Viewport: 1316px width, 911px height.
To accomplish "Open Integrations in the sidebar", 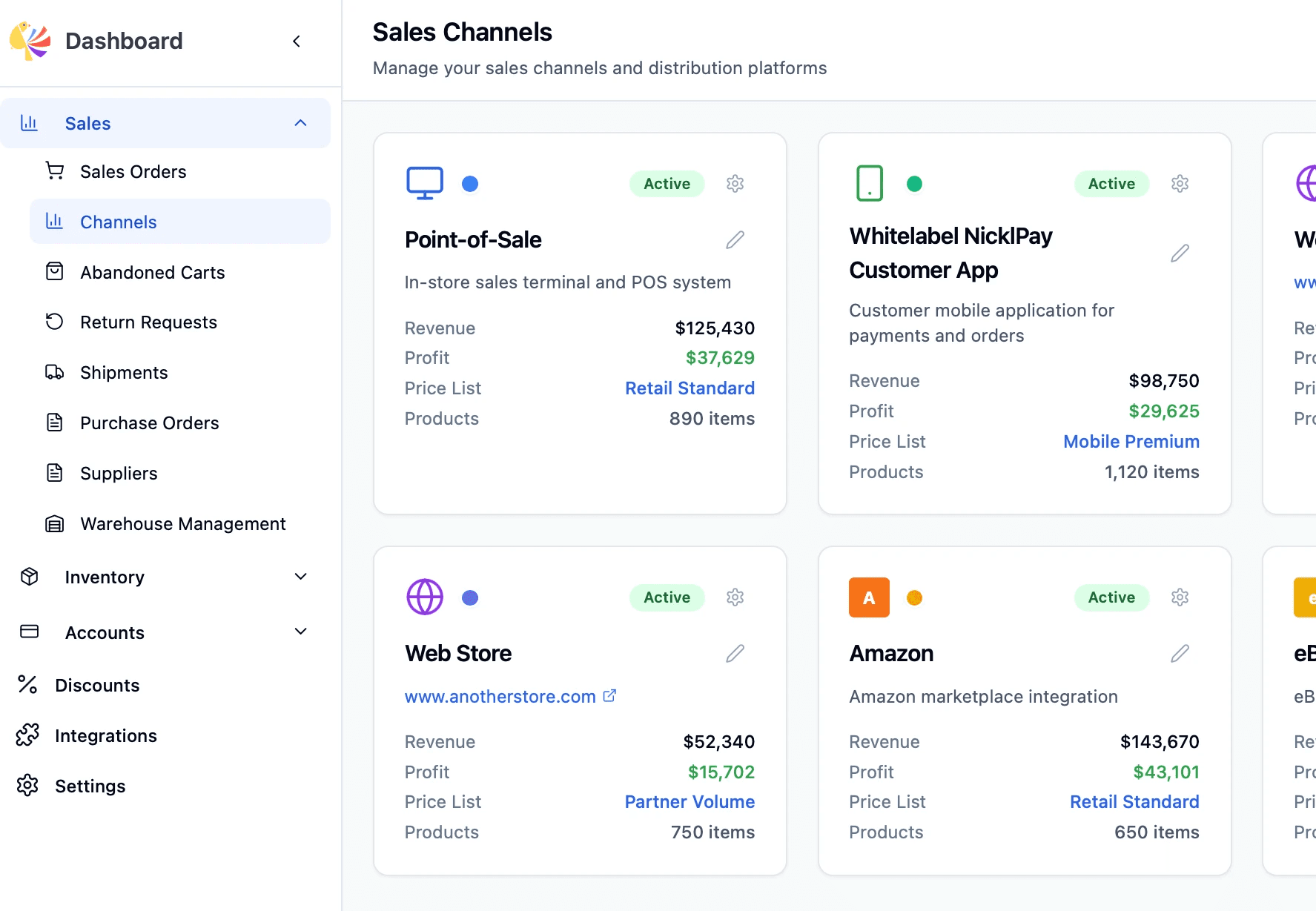I will point(165,735).
